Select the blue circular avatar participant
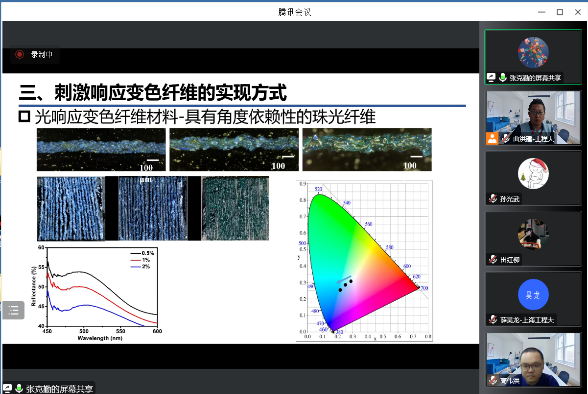 (533, 294)
